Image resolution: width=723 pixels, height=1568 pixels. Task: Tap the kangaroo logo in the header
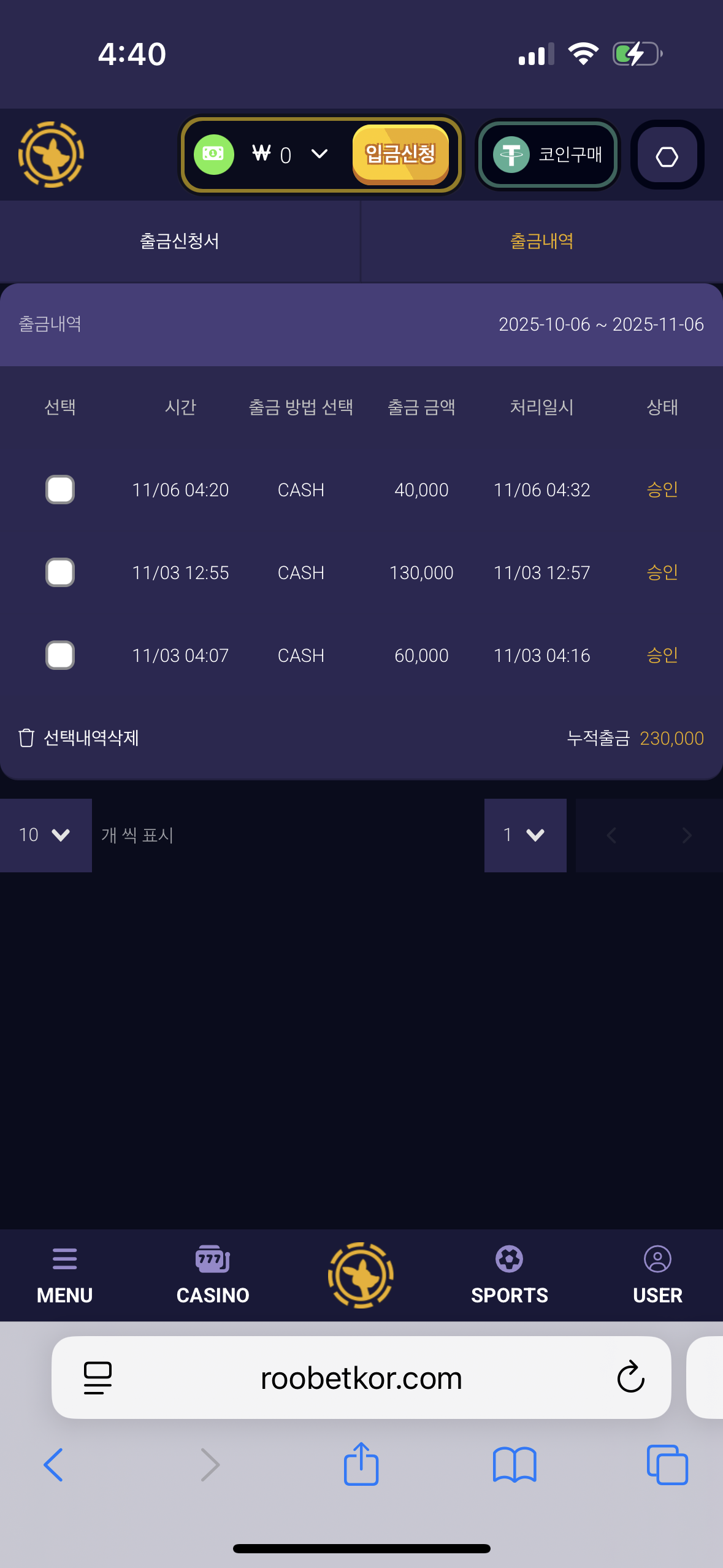click(51, 155)
